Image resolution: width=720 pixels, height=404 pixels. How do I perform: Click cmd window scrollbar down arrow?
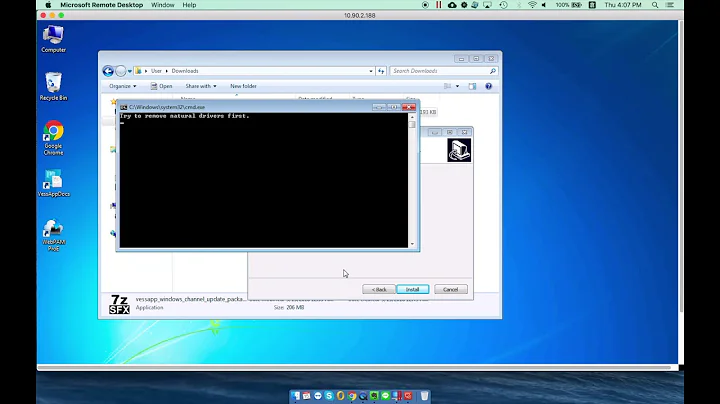point(412,244)
